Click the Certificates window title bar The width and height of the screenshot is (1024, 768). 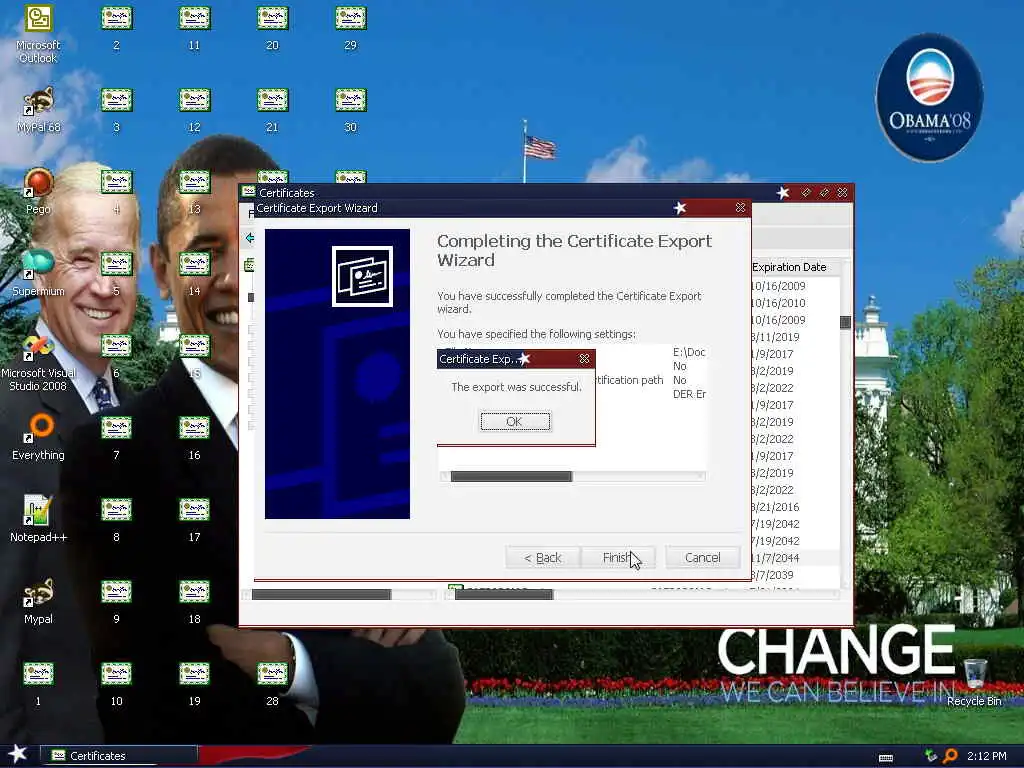click(509, 193)
